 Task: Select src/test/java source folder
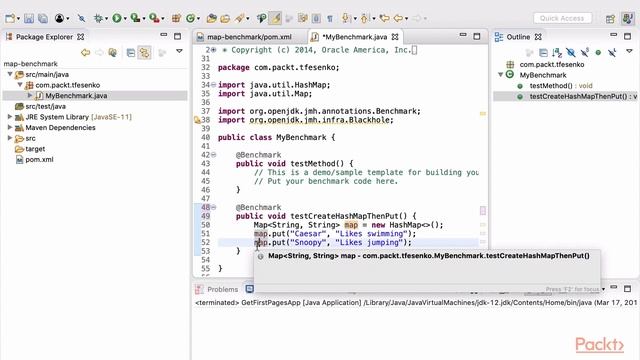click(45, 106)
